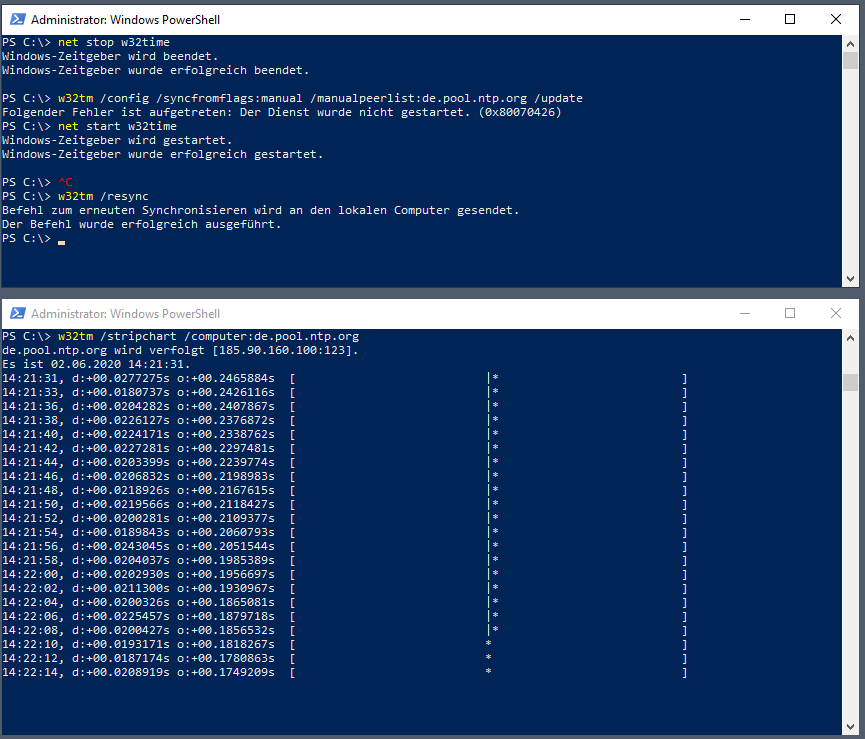Click the PowerShell icon in the lower window title bar
The height and width of the screenshot is (739, 865).
pos(18,313)
